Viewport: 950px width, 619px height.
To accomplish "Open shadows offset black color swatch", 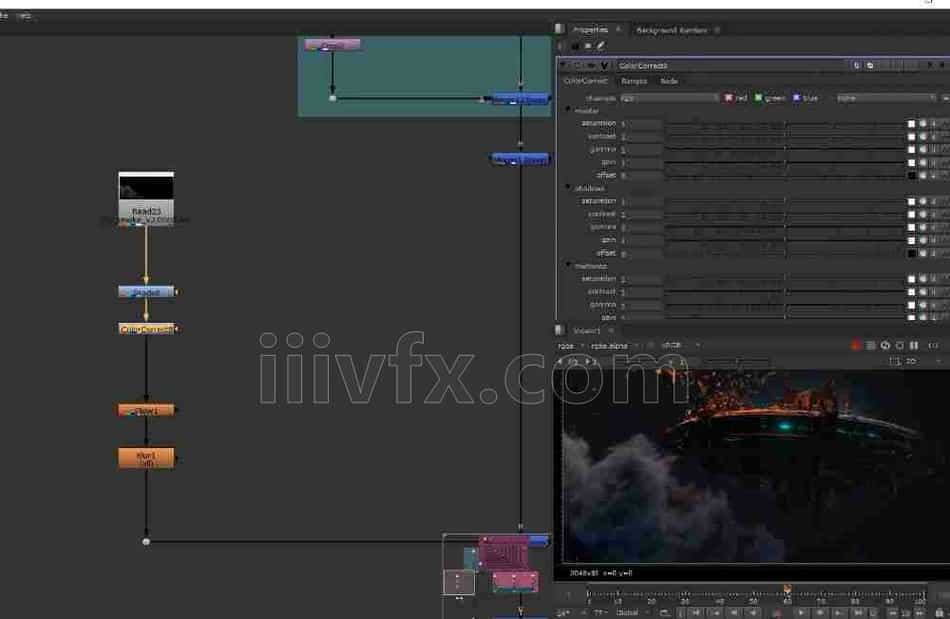I will [x=911, y=253].
